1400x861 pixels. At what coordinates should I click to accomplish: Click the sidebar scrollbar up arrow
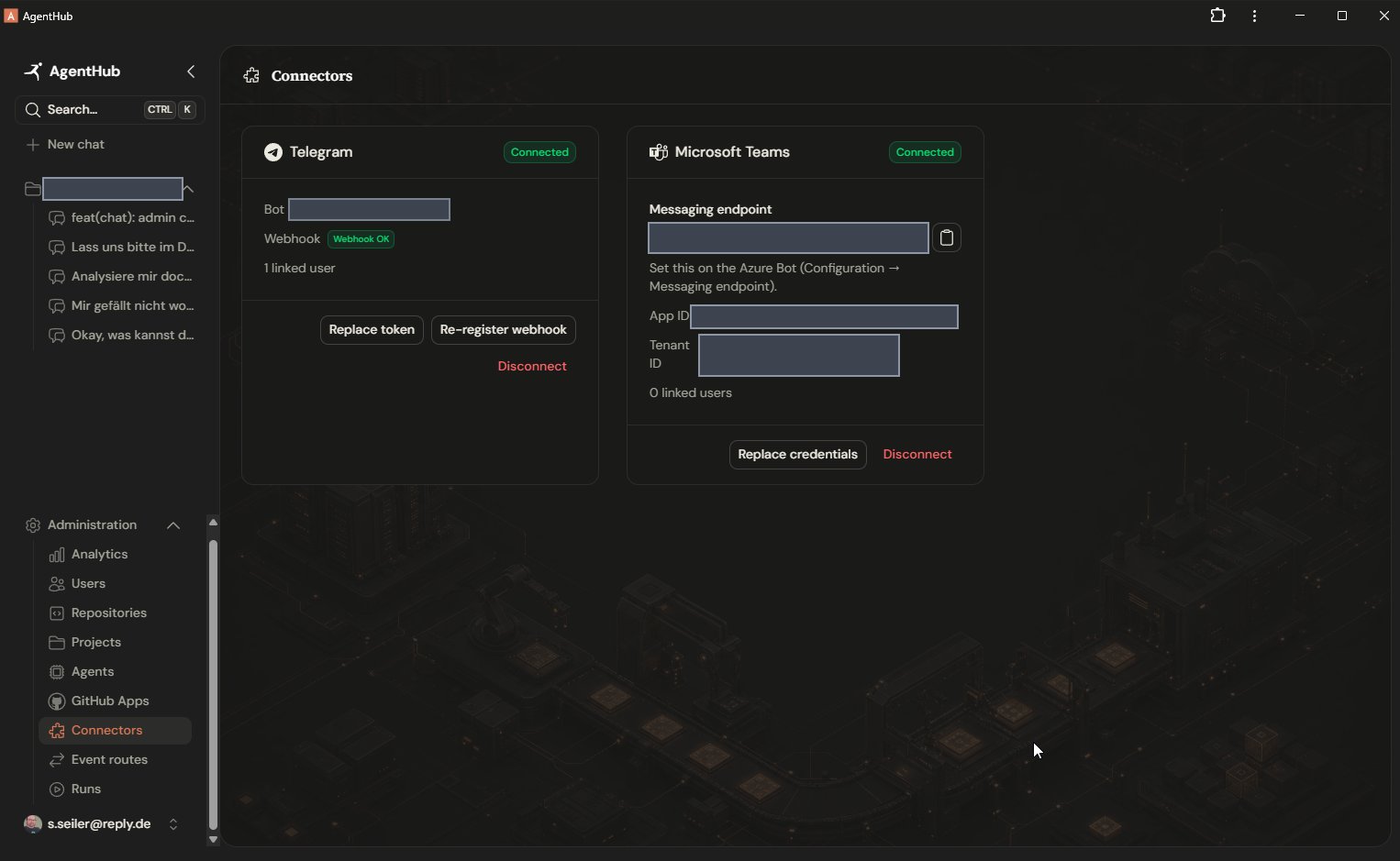[213, 523]
